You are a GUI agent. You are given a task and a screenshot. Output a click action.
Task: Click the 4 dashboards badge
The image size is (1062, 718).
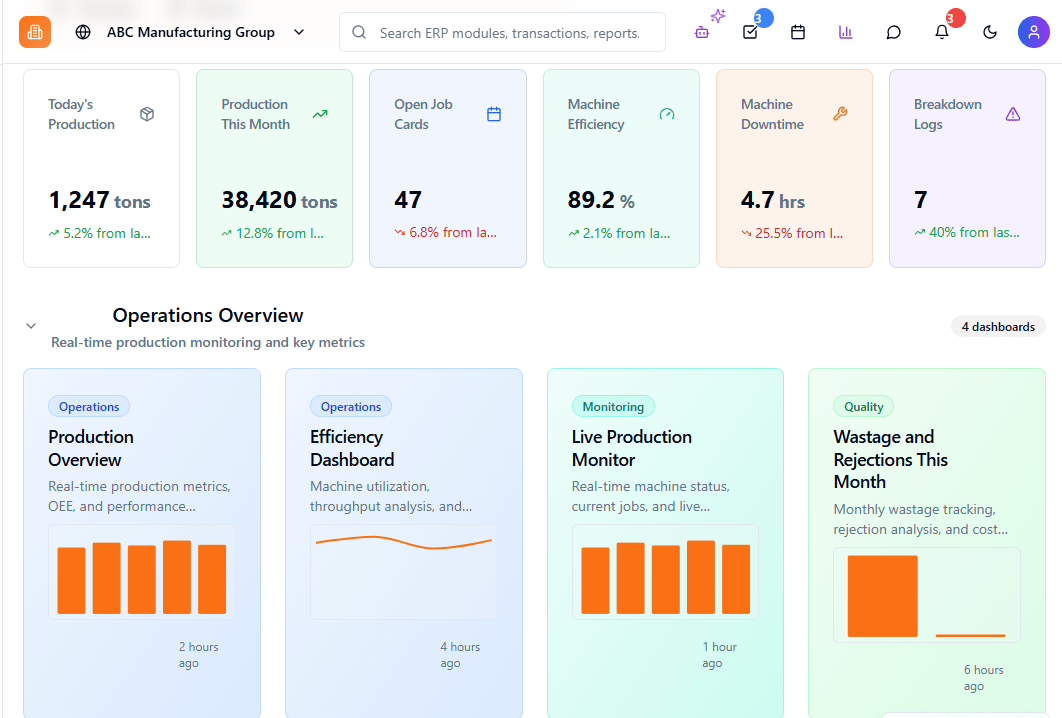coord(998,327)
